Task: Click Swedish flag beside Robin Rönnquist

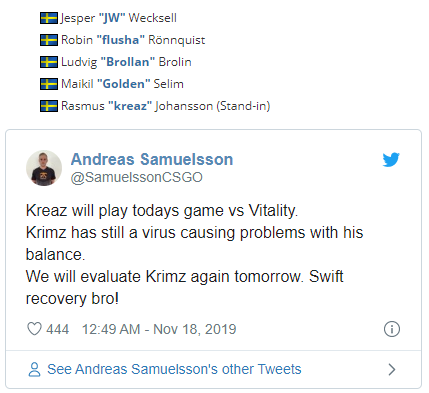Action: [49, 40]
